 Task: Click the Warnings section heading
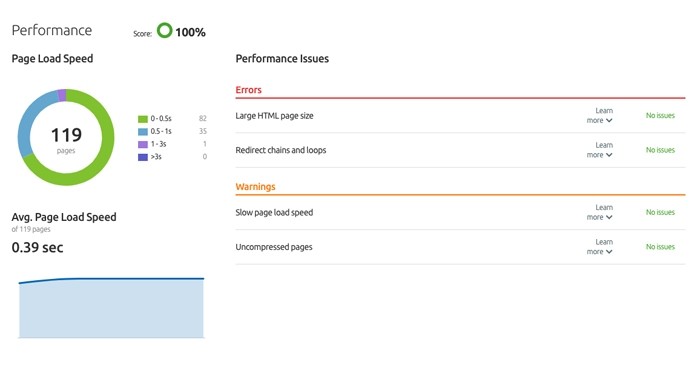coord(255,187)
